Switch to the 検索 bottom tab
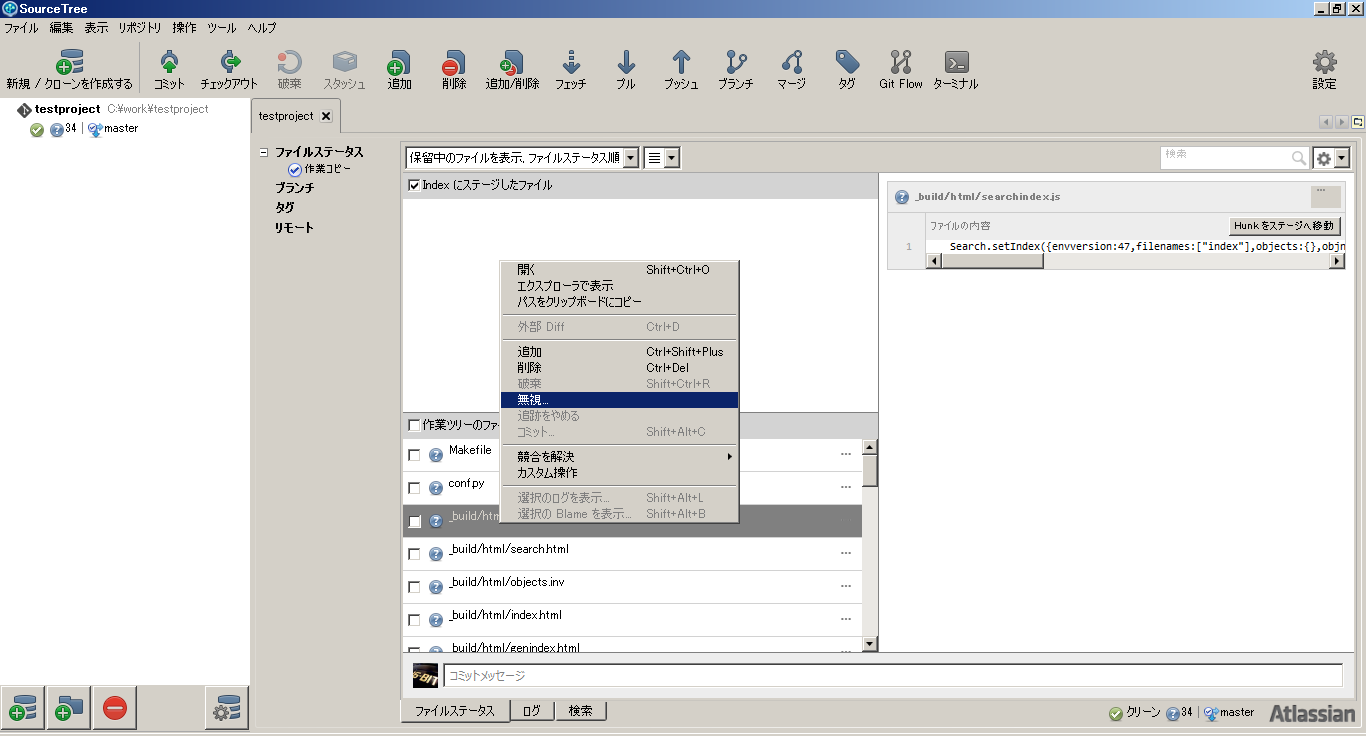This screenshot has height=736, width=1366. pyautogui.click(x=580, y=711)
